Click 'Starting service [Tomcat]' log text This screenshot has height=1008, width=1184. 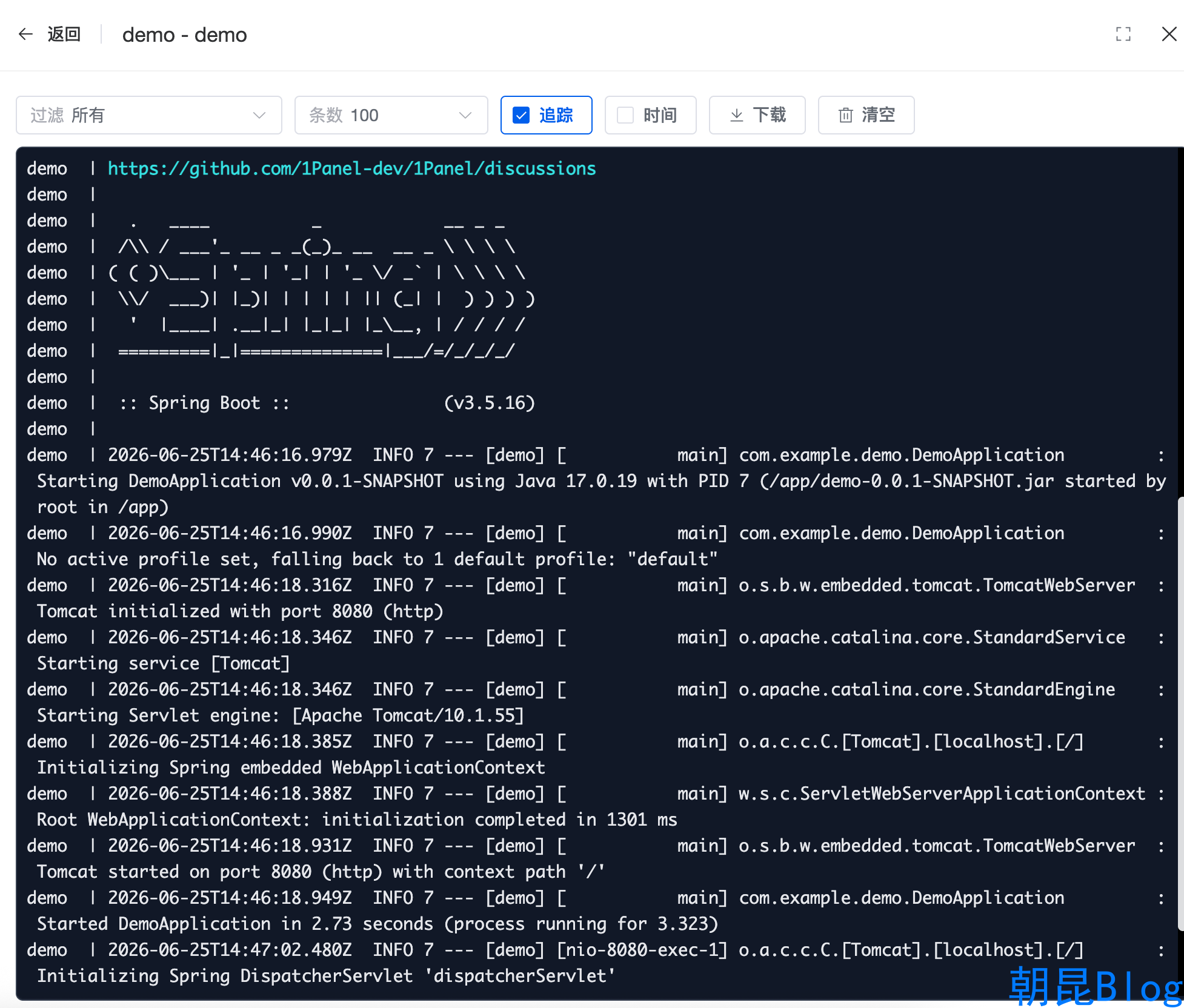point(164,663)
